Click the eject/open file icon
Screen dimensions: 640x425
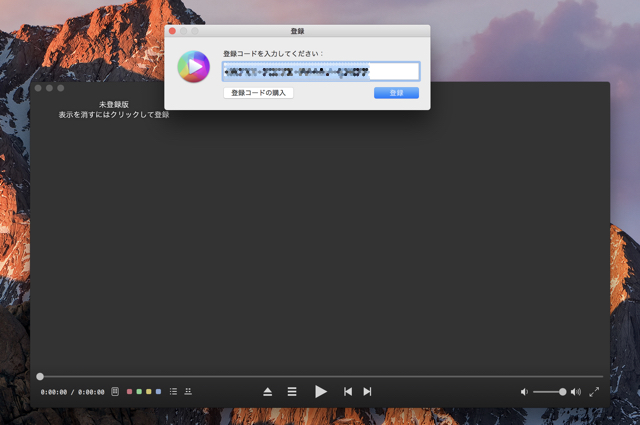(x=268, y=392)
